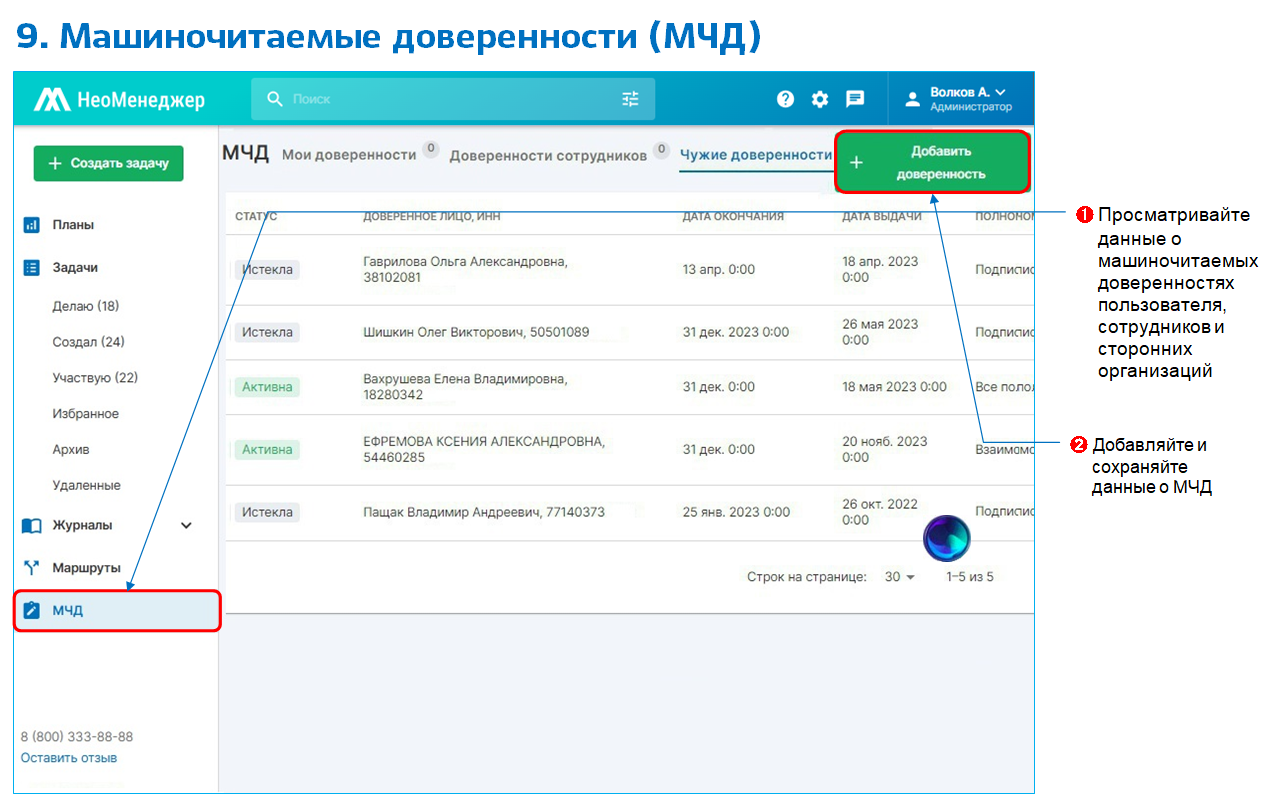Switch to the Мои доверенности tab

click(348, 155)
